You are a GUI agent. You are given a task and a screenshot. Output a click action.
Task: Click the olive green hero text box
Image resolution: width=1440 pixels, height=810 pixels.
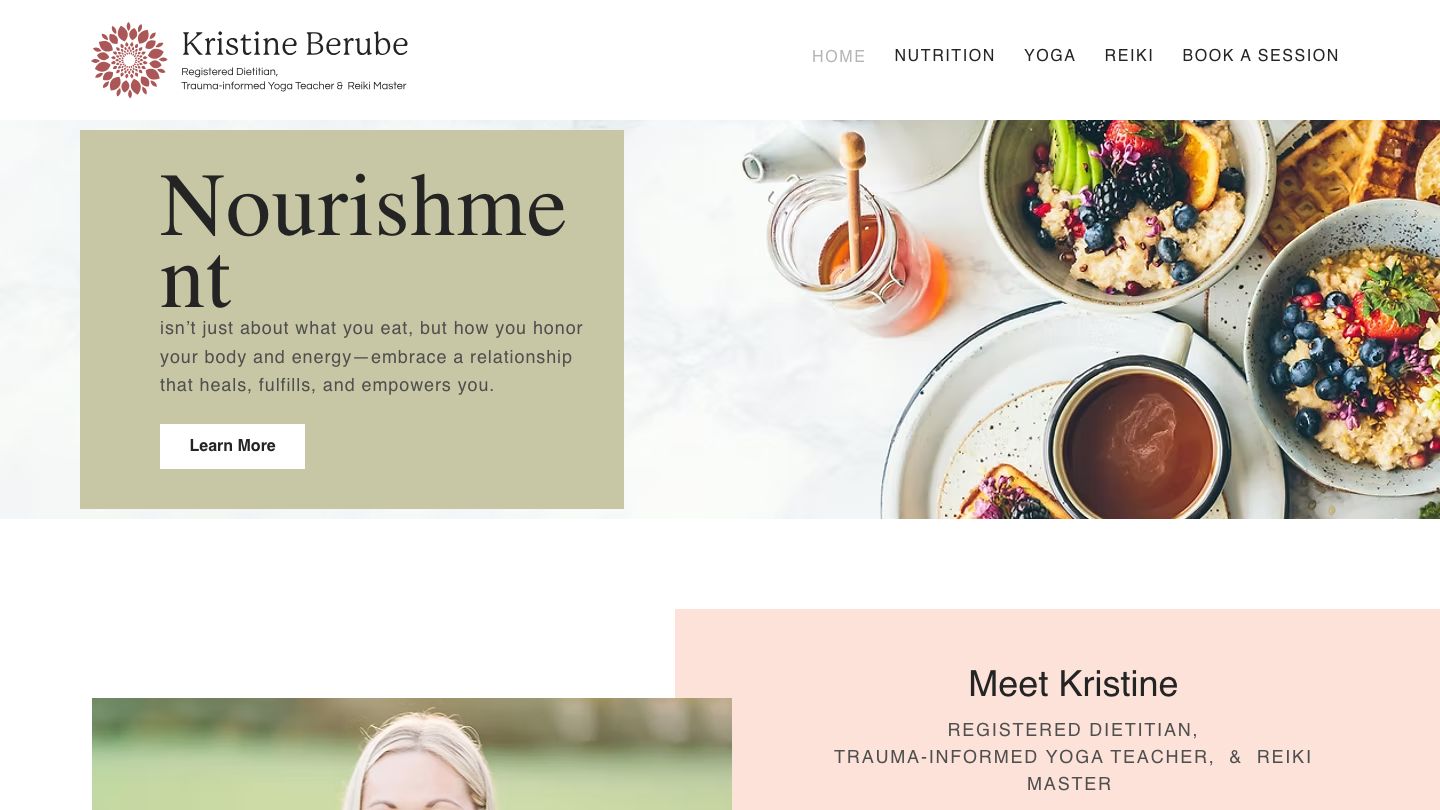tap(352, 319)
